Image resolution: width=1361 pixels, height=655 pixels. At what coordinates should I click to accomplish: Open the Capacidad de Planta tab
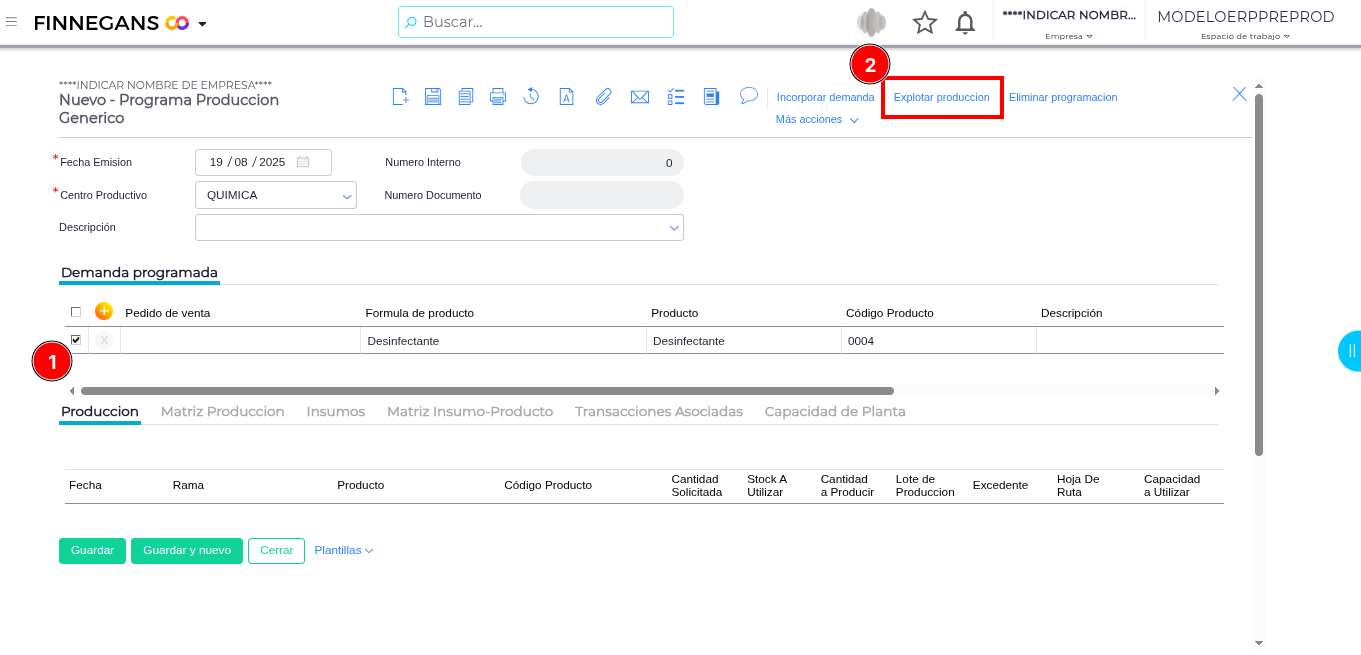tap(835, 412)
